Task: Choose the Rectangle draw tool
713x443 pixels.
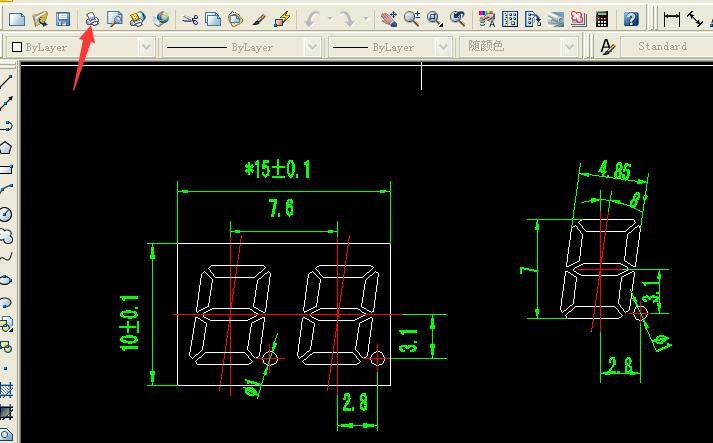Action: click(6, 169)
